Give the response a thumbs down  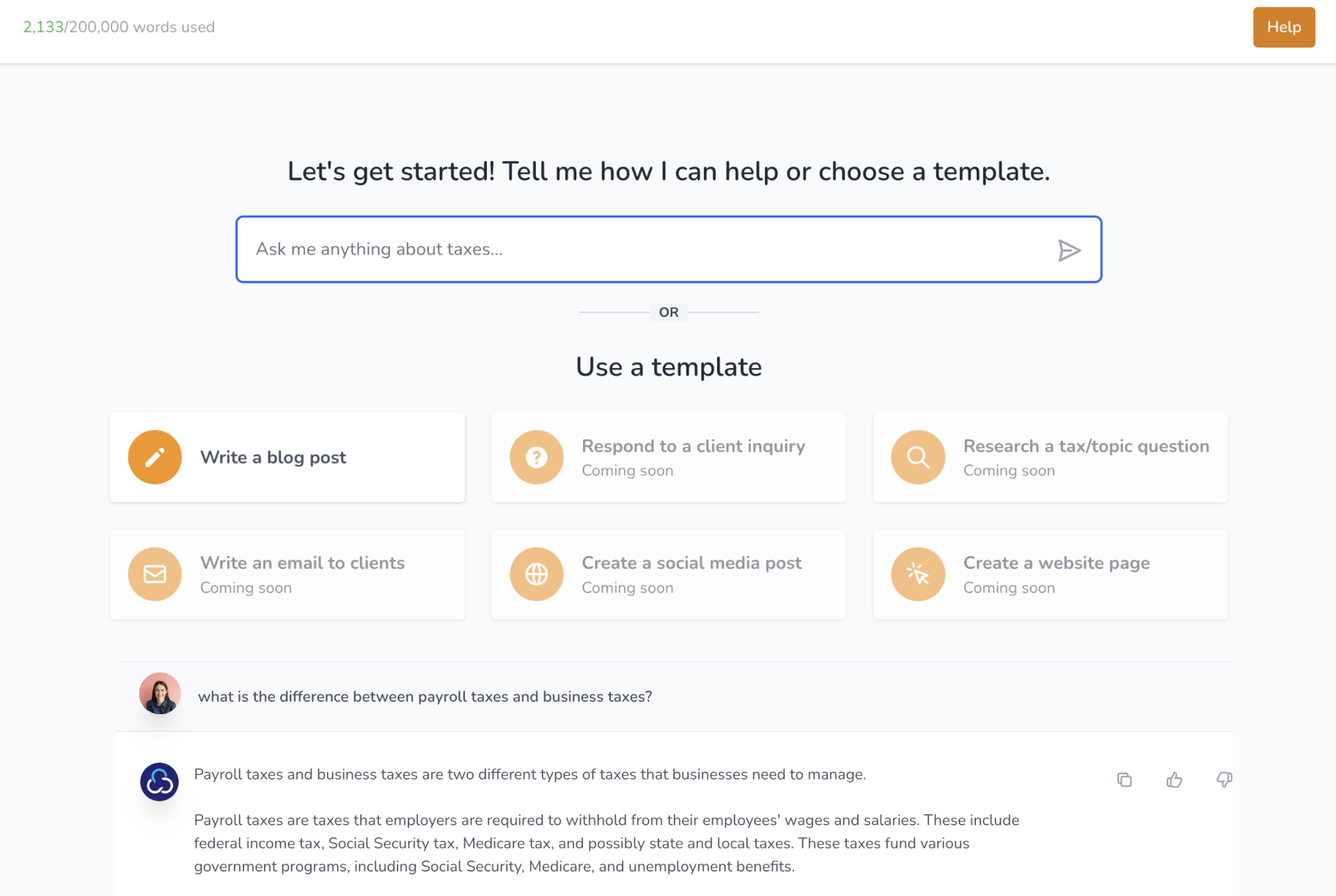point(1223,779)
